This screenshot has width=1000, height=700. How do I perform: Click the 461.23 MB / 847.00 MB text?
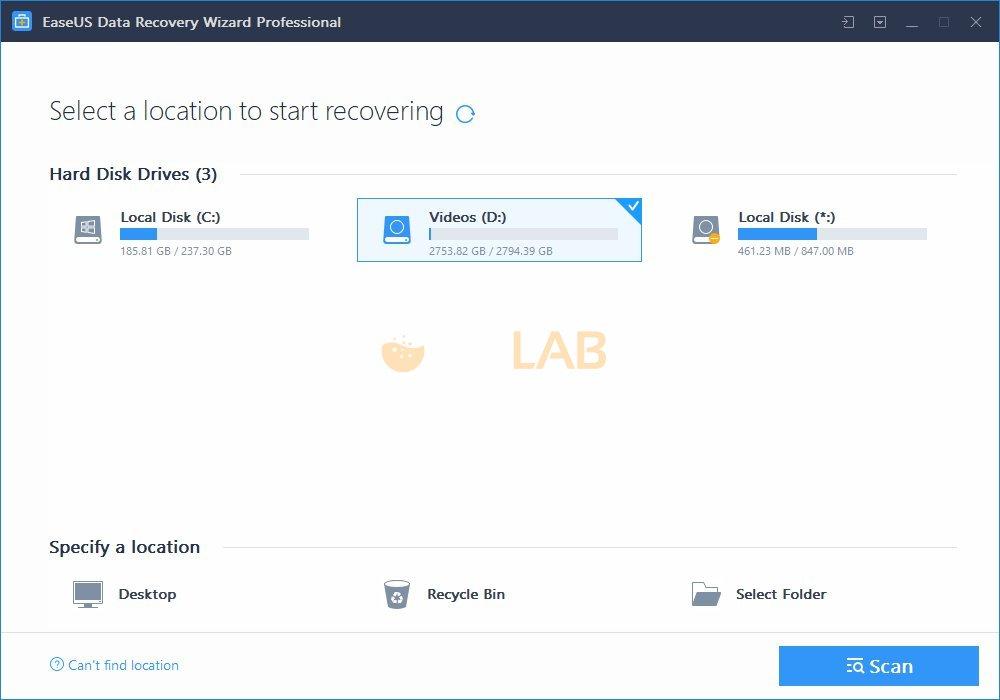(795, 251)
